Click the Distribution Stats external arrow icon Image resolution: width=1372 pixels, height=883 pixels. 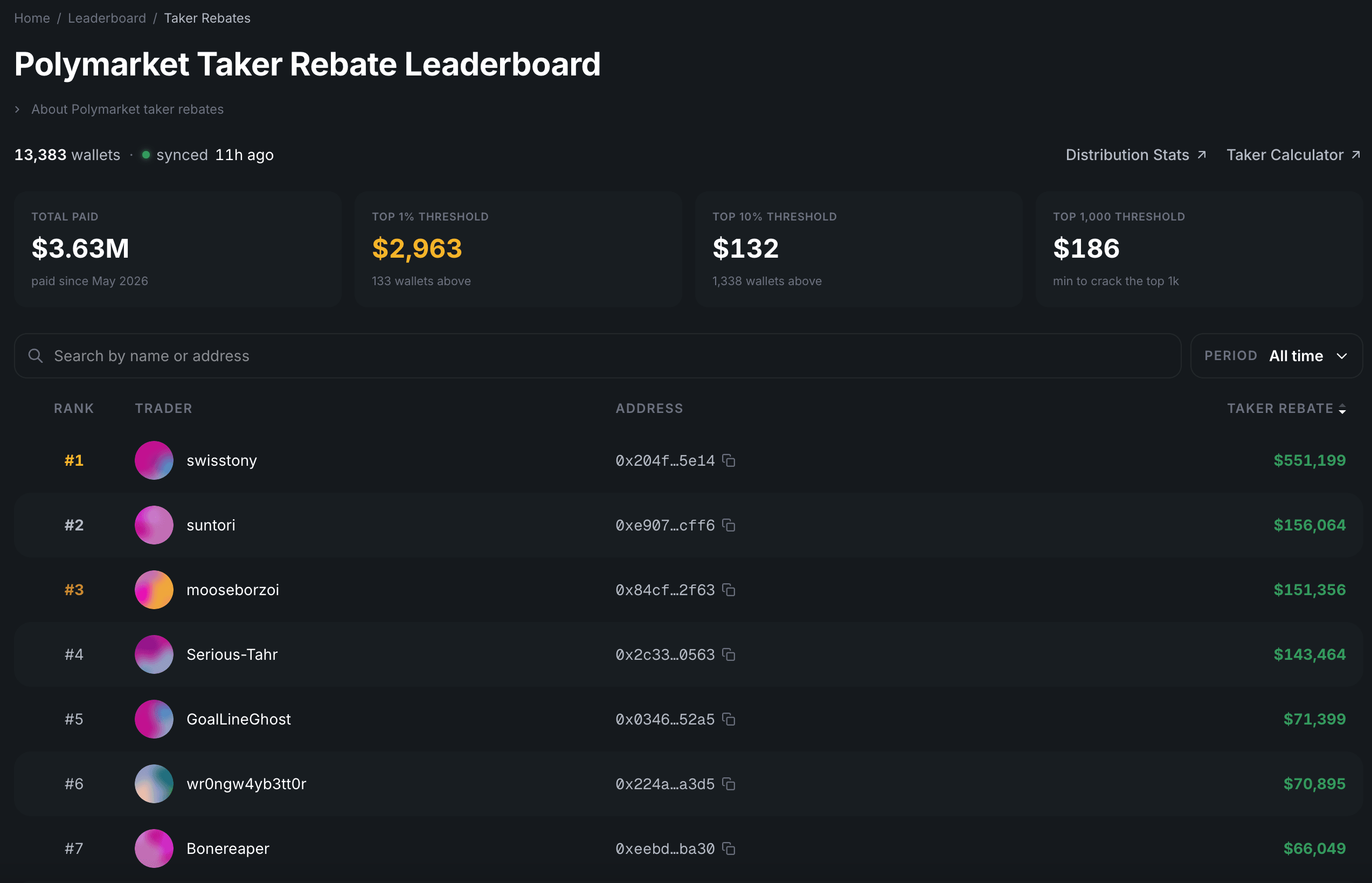click(x=1202, y=155)
